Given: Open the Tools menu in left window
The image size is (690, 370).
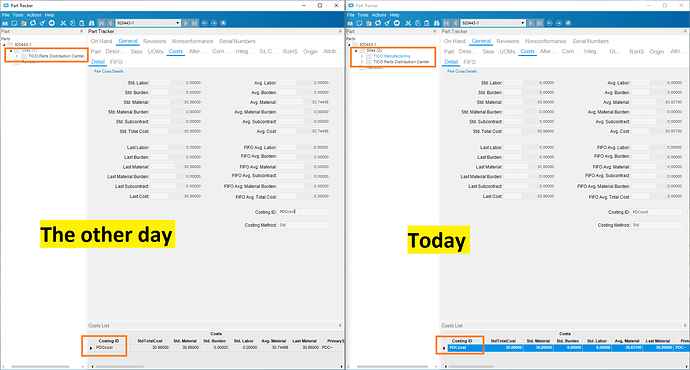Looking at the screenshot, I should click(18, 15).
